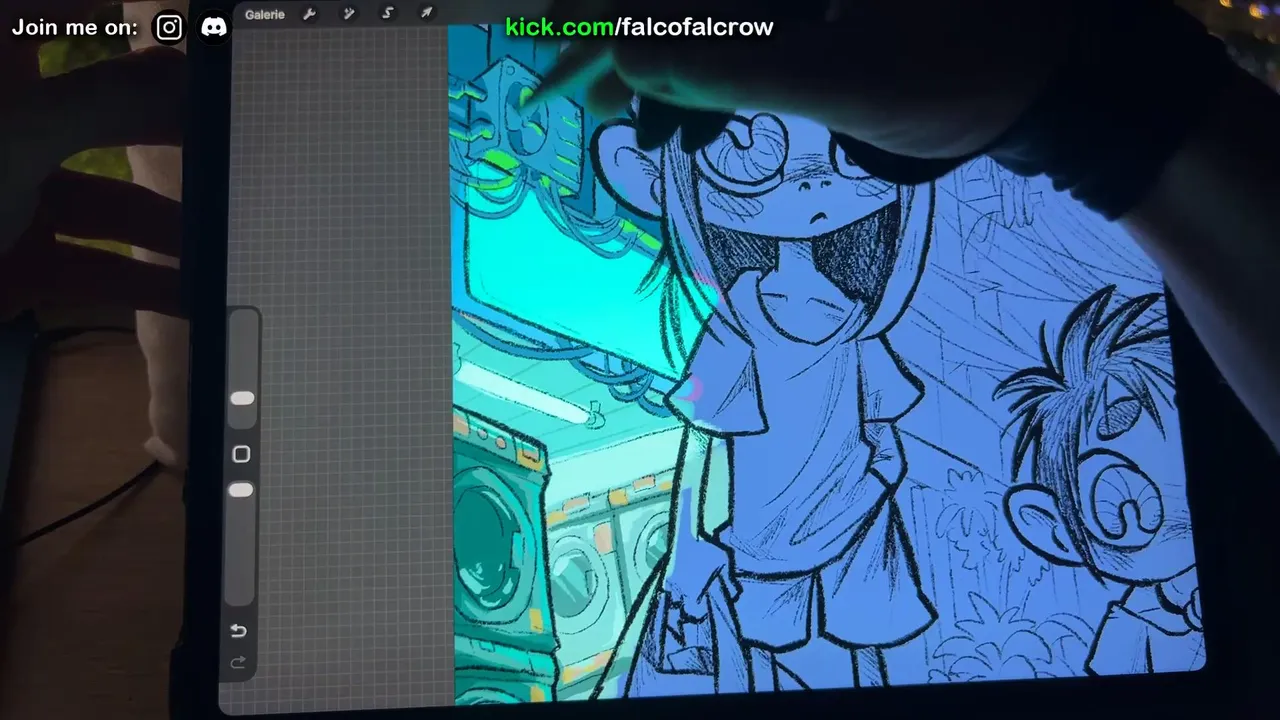
Task: Click the Discord icon in stream overlay
Action: pos(214,27)
